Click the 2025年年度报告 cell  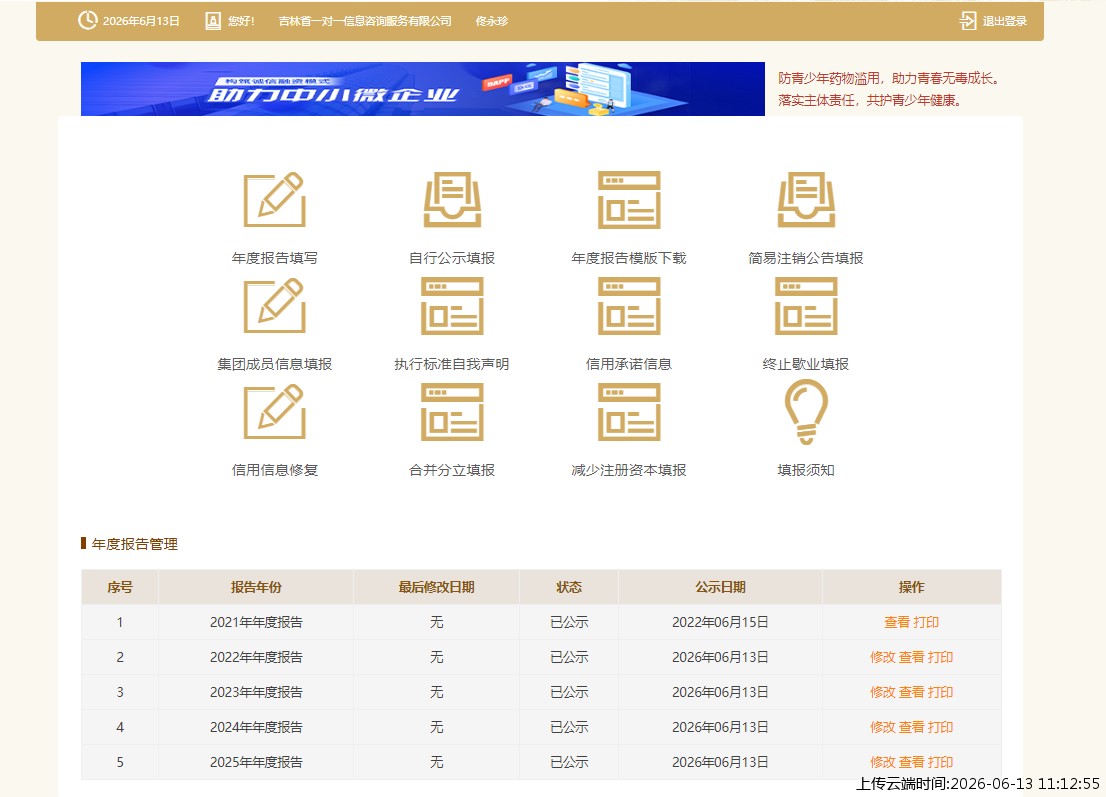point(256,762)
